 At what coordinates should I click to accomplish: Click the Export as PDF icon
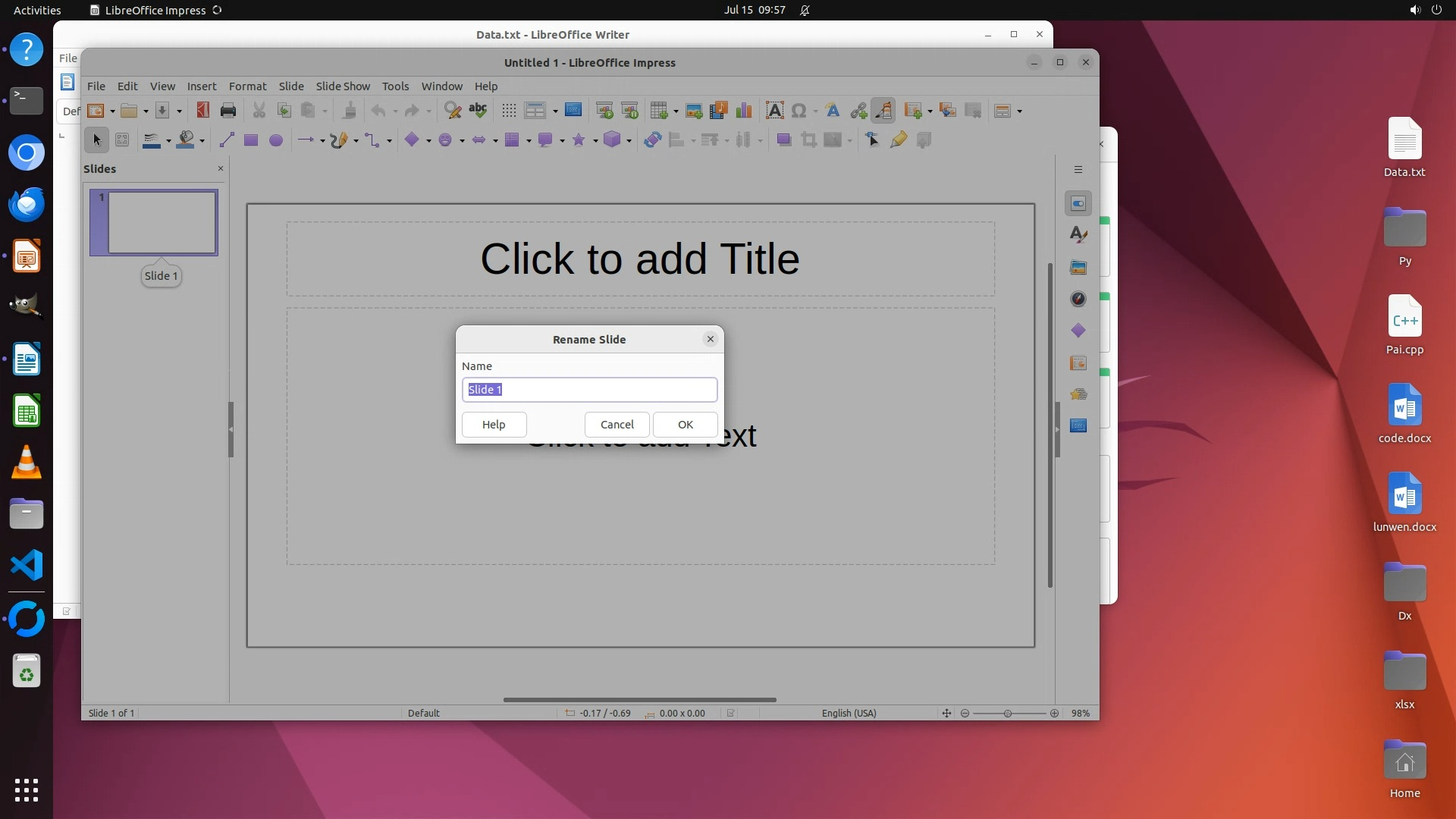[x=202, y=111]
